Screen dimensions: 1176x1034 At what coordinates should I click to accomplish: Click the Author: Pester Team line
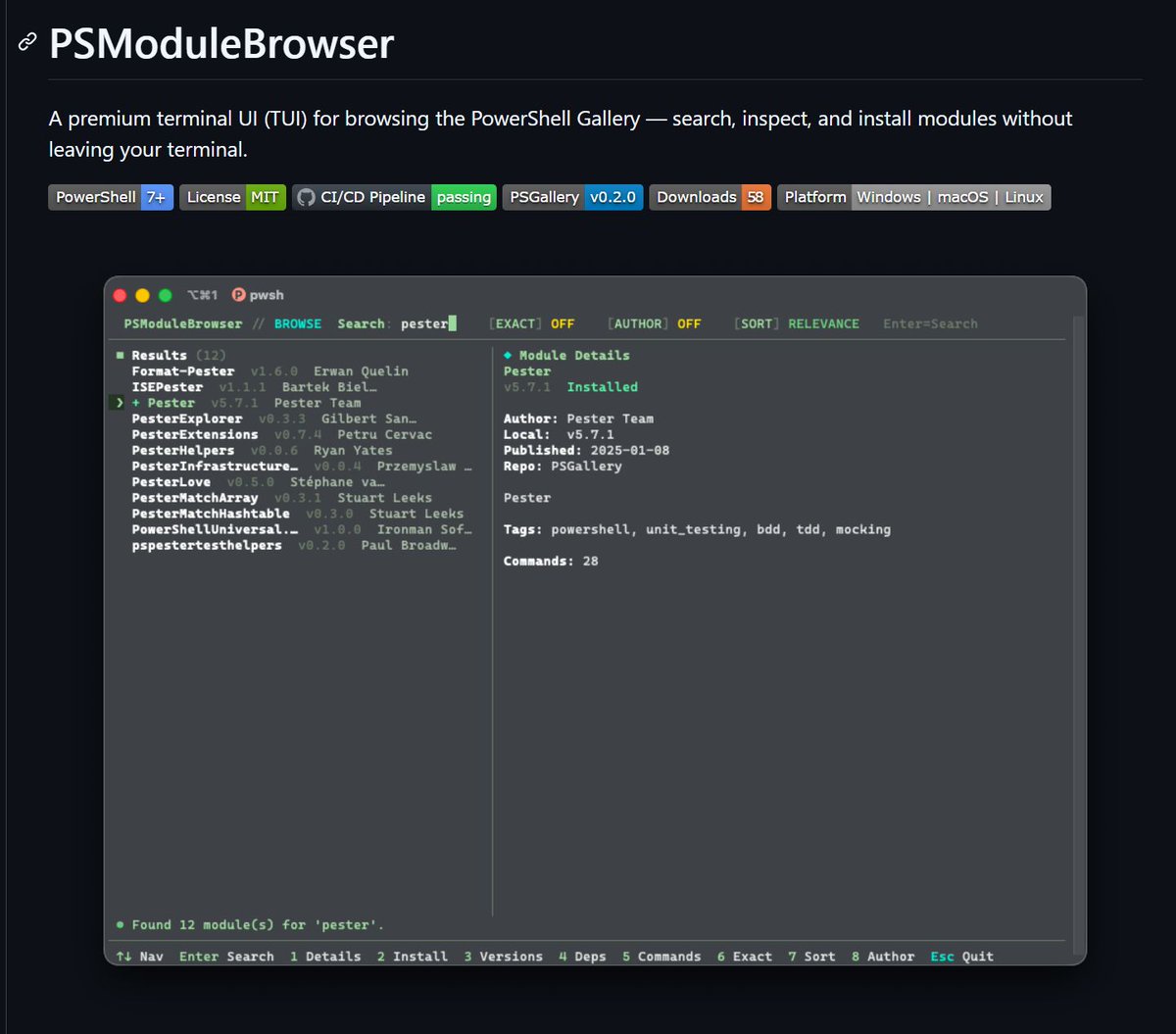pyautogui.click(x=578, y=419)
